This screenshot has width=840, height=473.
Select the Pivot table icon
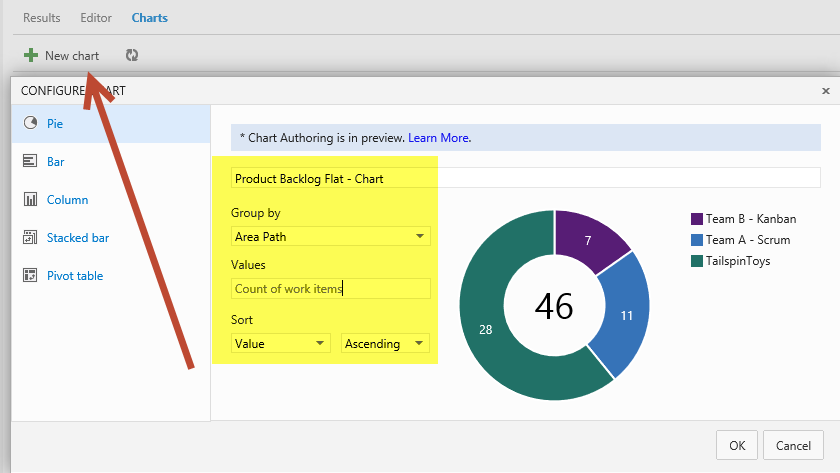pos(30,276)
